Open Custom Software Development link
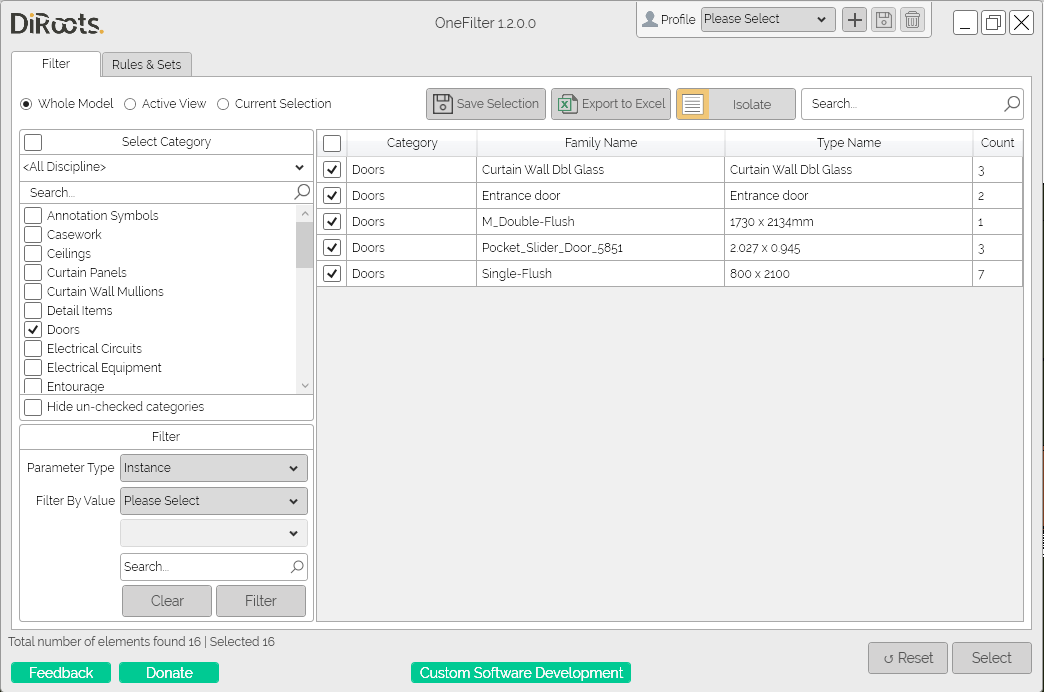This screenshot has height=692, width=1044. coord(521,673)
